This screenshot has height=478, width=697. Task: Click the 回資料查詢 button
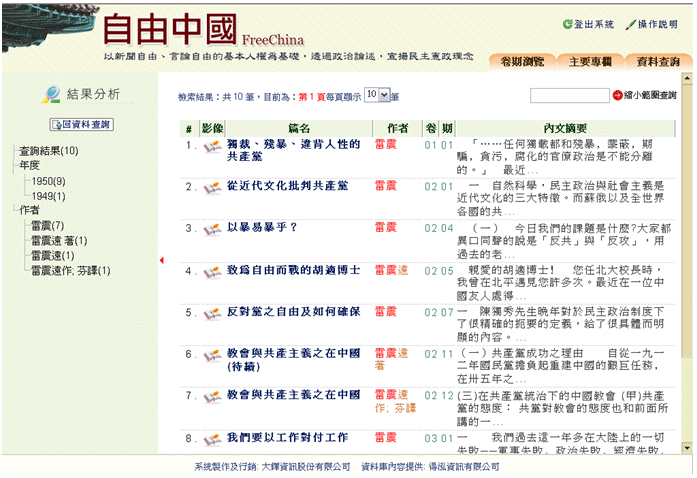pyautogui.click(x=81, y=124)
